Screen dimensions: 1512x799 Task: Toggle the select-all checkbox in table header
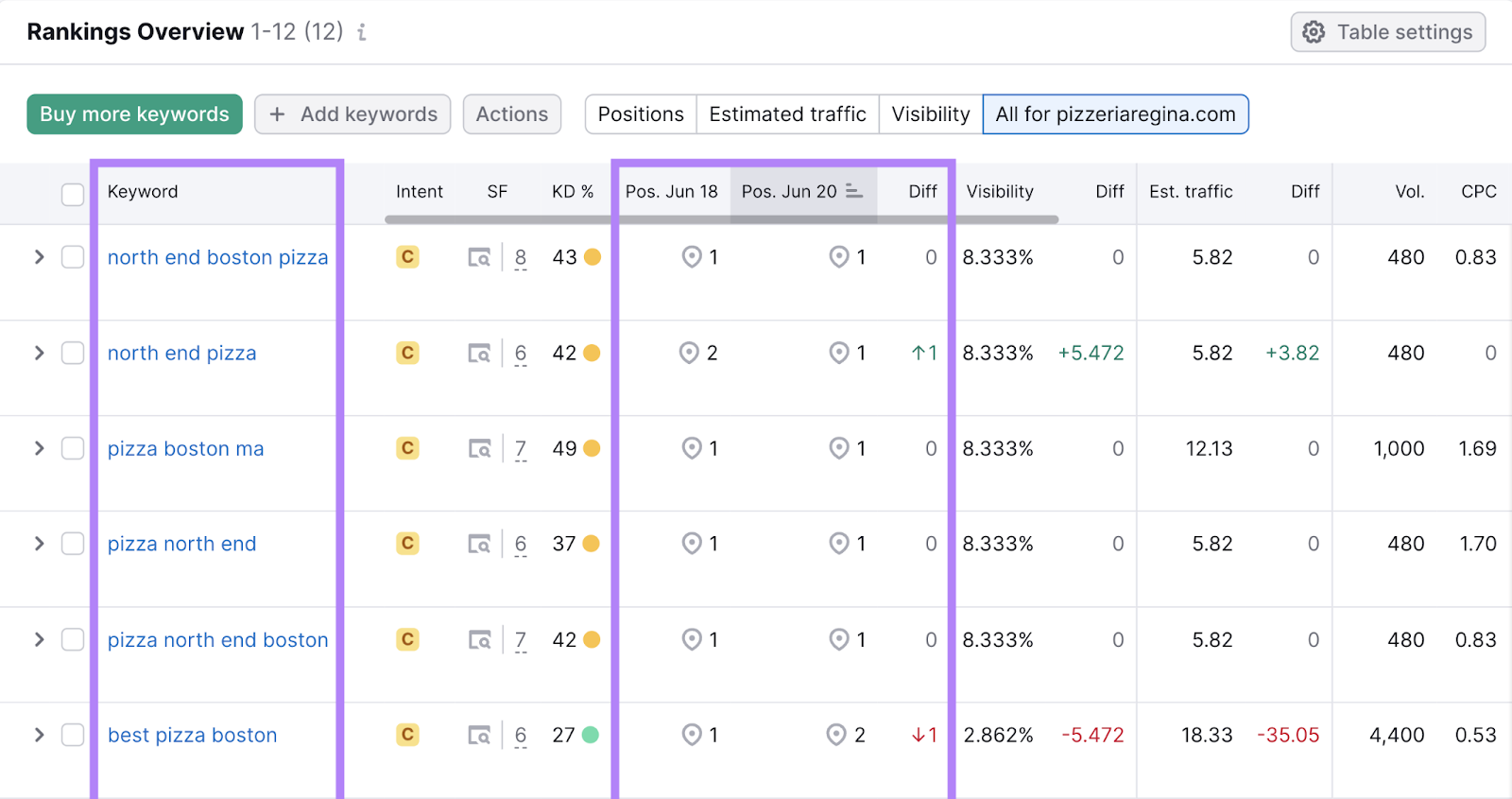click(x=73, y=194)
